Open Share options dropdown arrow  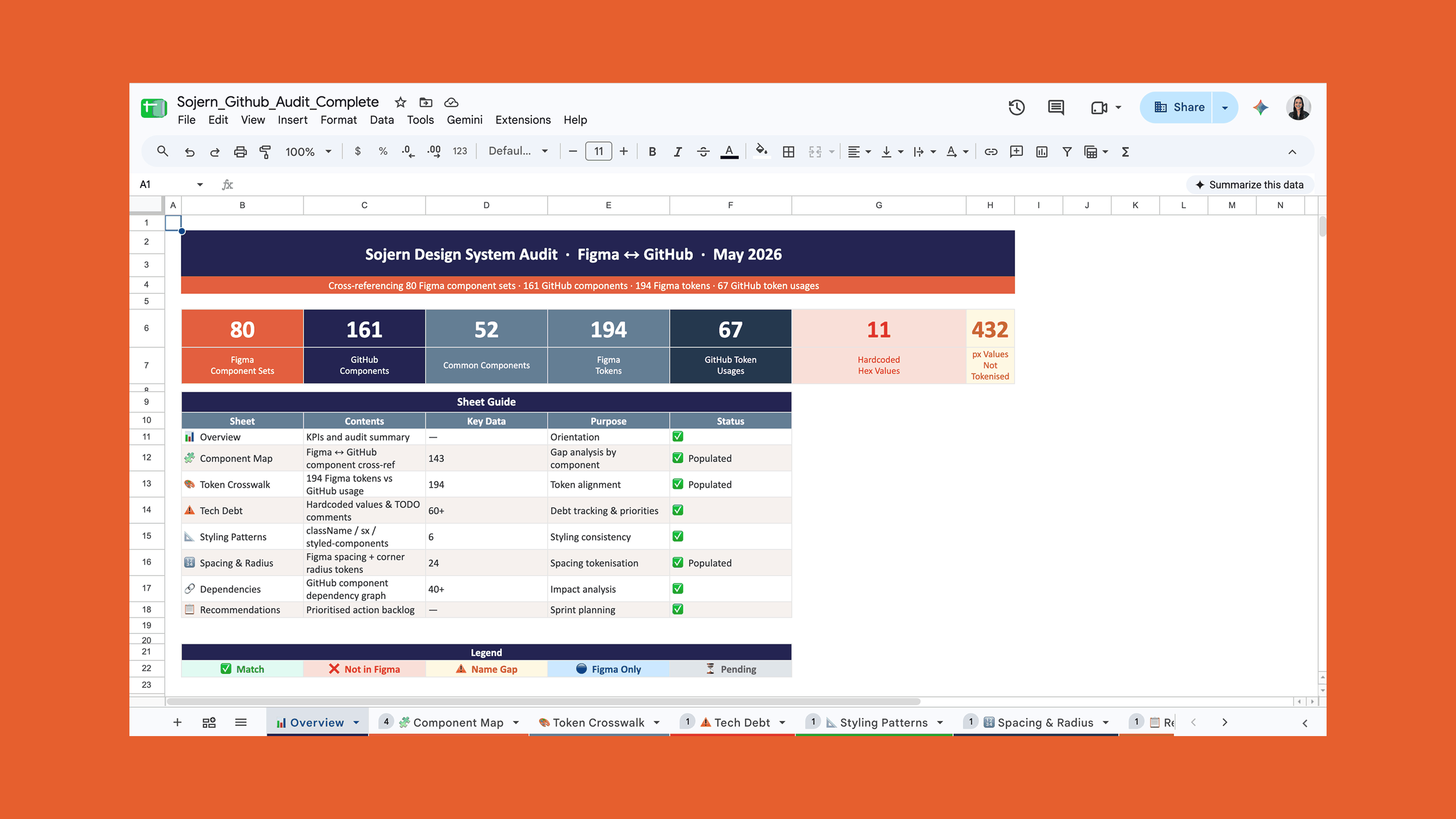pyautogui.click(x=1225, y=107)
